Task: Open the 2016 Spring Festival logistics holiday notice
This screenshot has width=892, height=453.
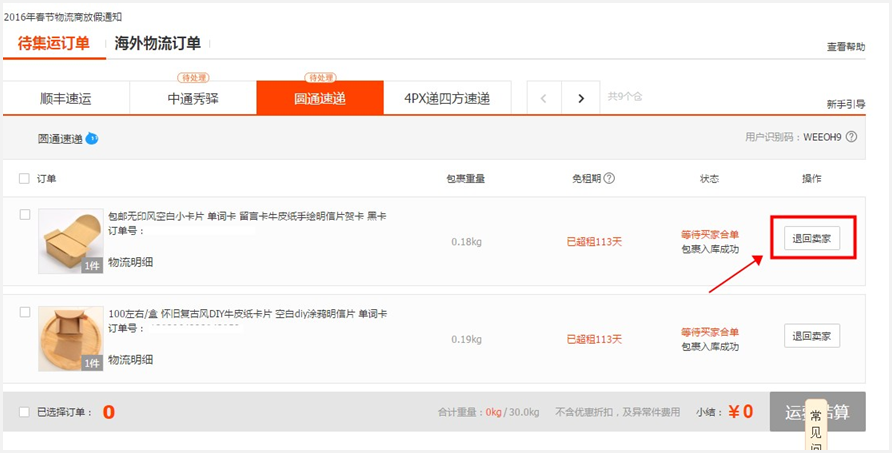Action: coord(63,17)
